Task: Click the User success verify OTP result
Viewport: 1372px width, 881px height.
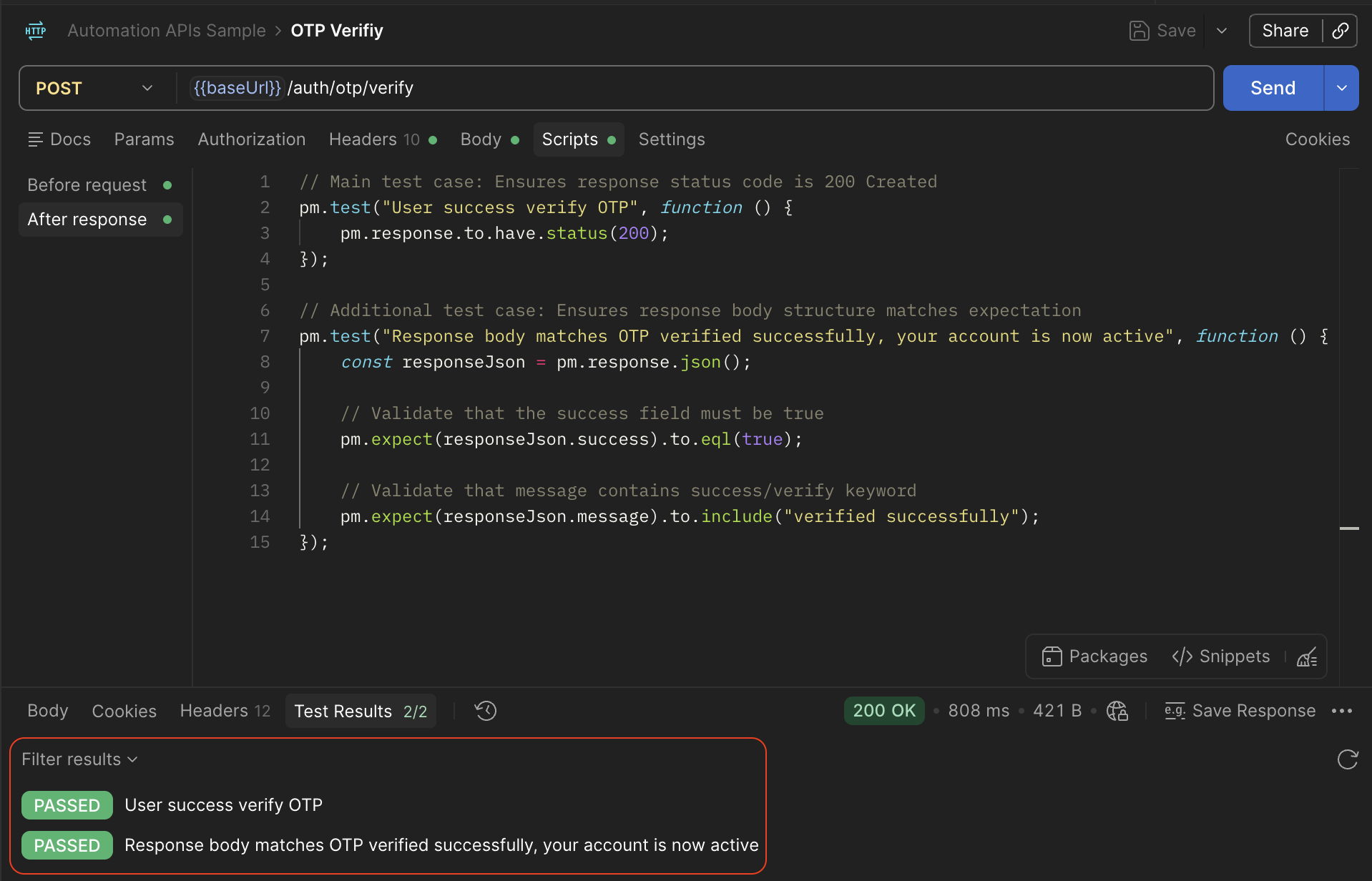Action: [223, 805]
